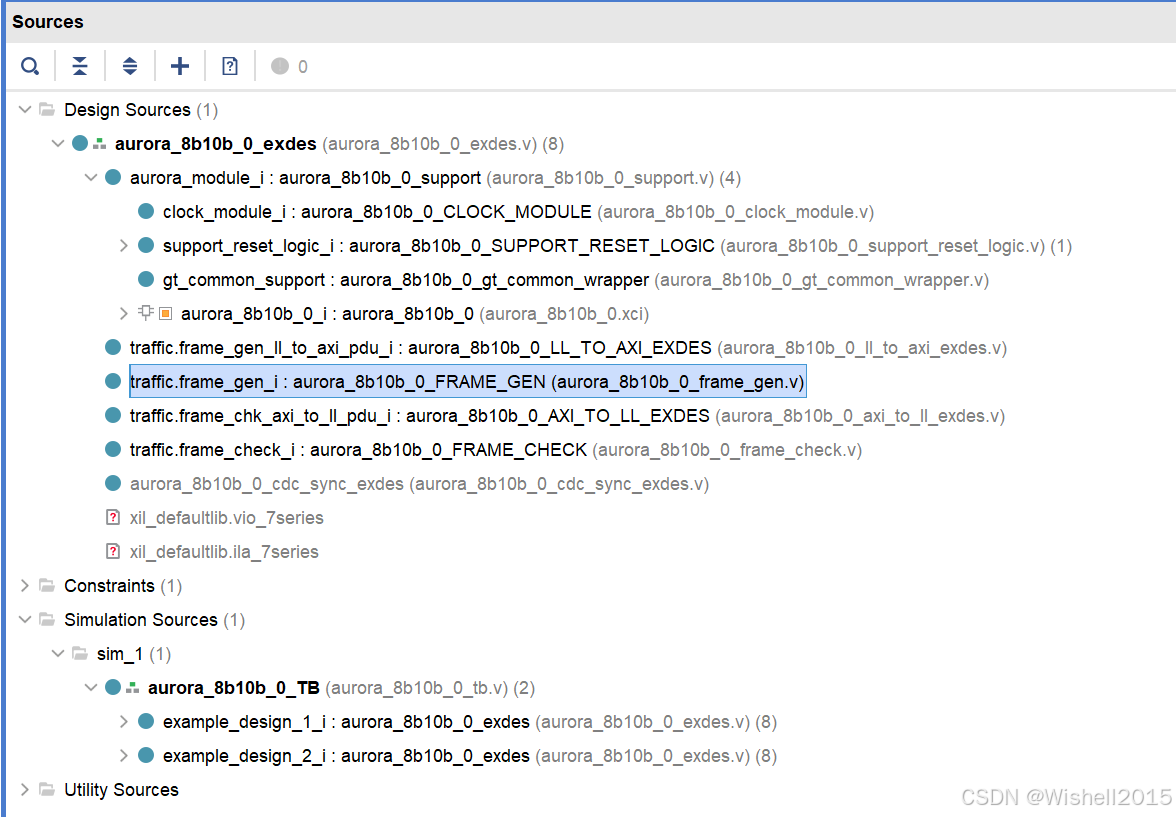
Task: Select support_reset_logic_i SUPPORT_RESET_LOGIC entry
Action: coord(617,245)
